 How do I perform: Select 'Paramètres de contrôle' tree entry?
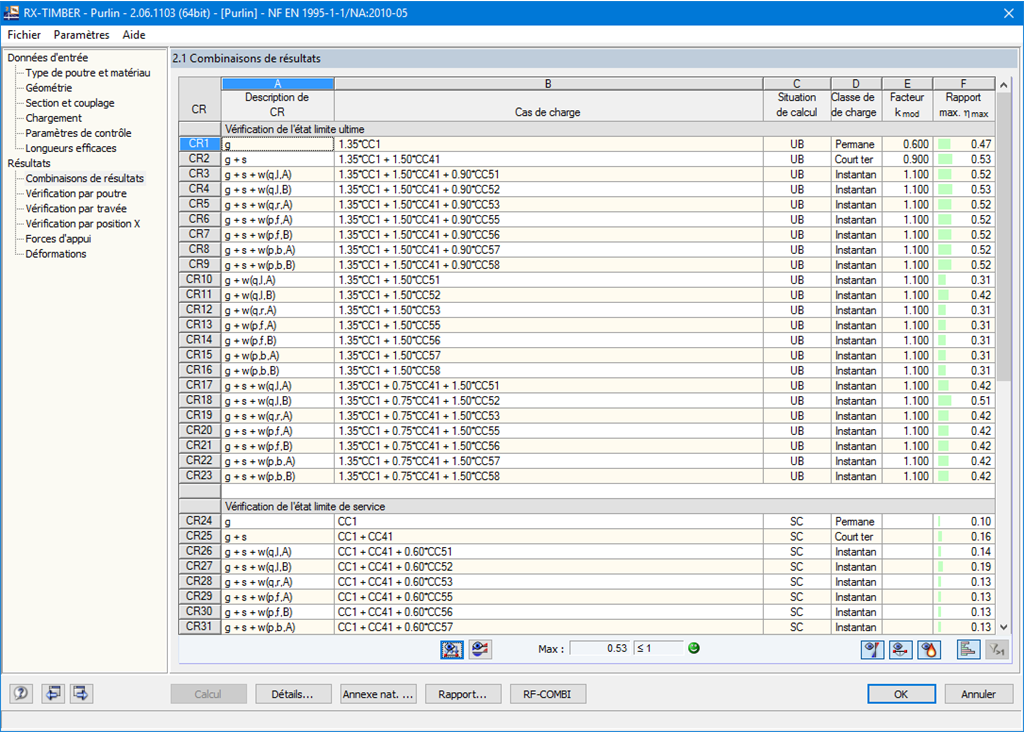(x=78, y=133)
